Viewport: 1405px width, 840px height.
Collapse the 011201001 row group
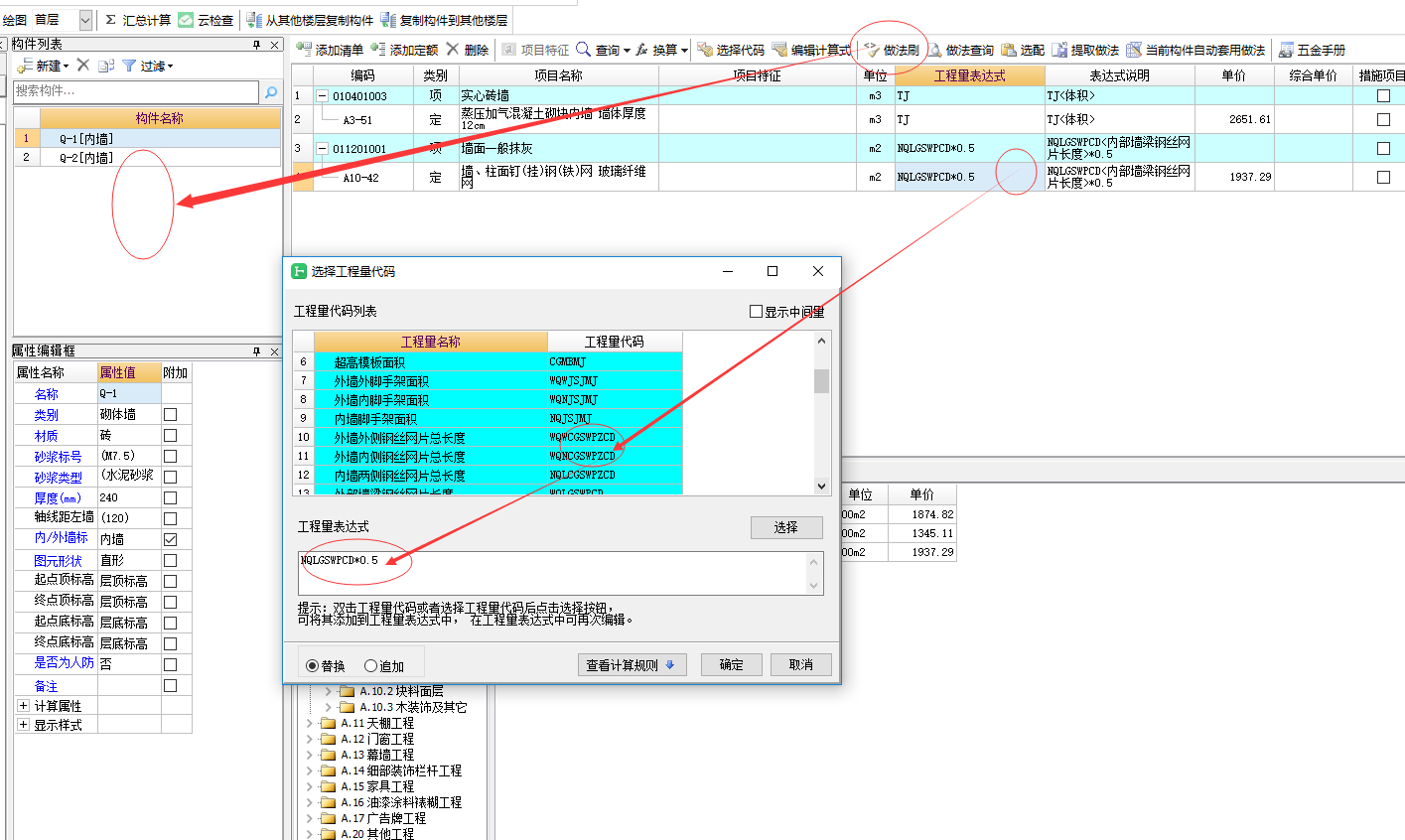pos(322,149)
